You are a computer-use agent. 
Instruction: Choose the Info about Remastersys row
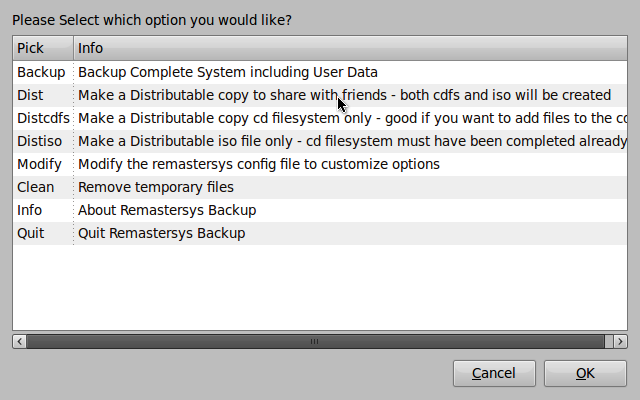tap(29, 210)
